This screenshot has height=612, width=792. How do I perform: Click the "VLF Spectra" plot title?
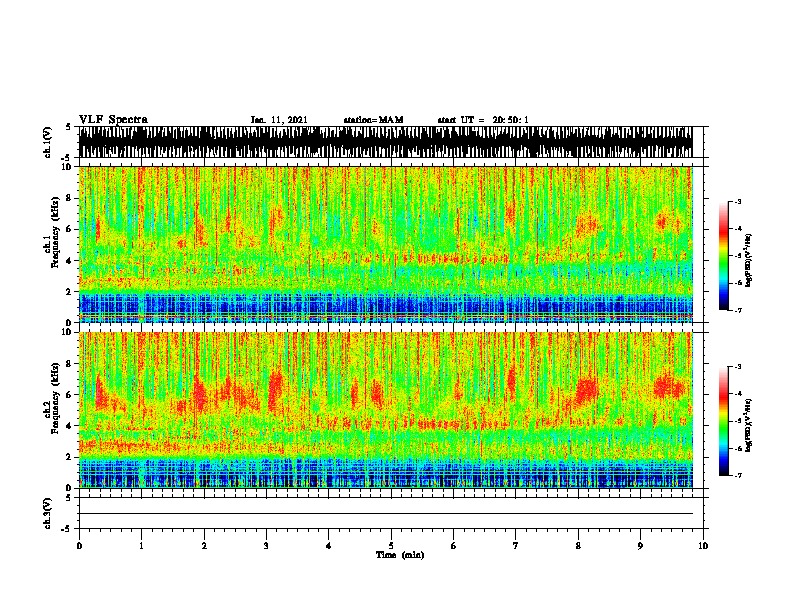tap(113, 120)
